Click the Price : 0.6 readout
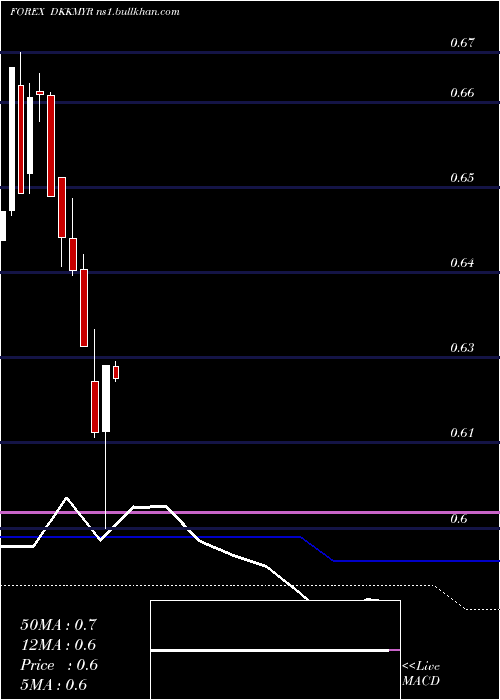This screenshot has width=500, height=700. click(59, 665)
